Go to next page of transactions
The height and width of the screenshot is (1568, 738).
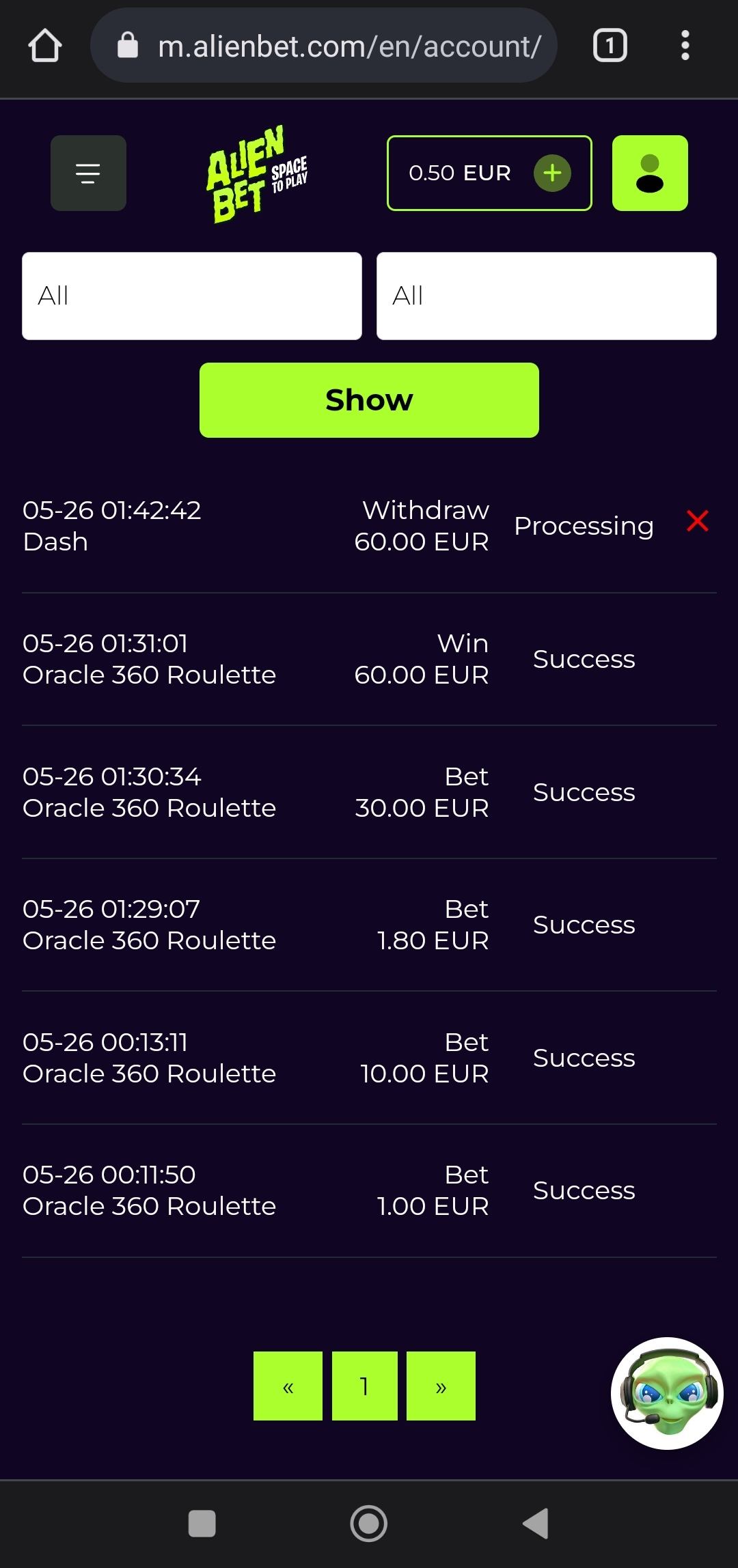[x=441, y=1386]
